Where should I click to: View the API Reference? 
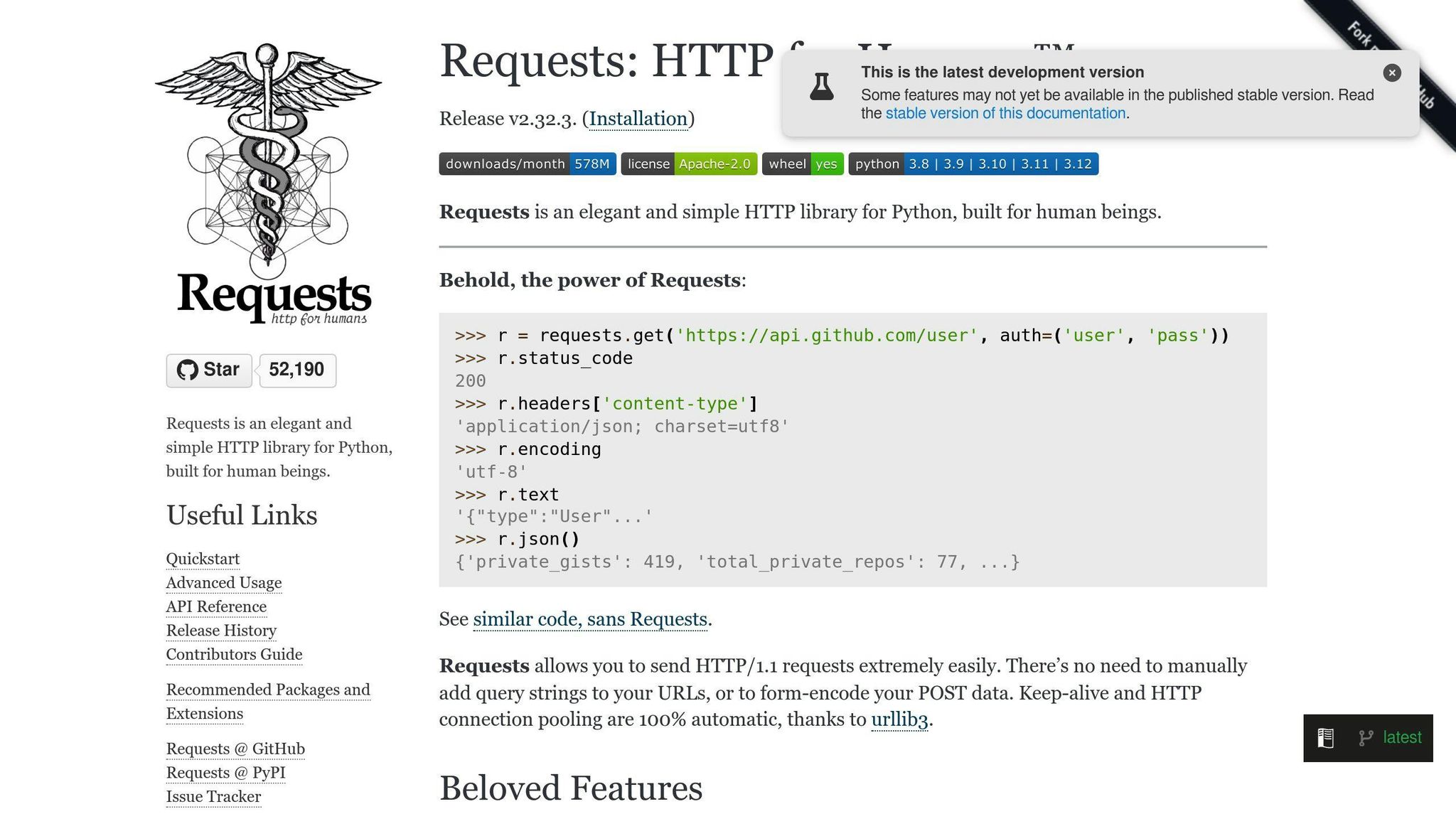[x=215, y=606]
